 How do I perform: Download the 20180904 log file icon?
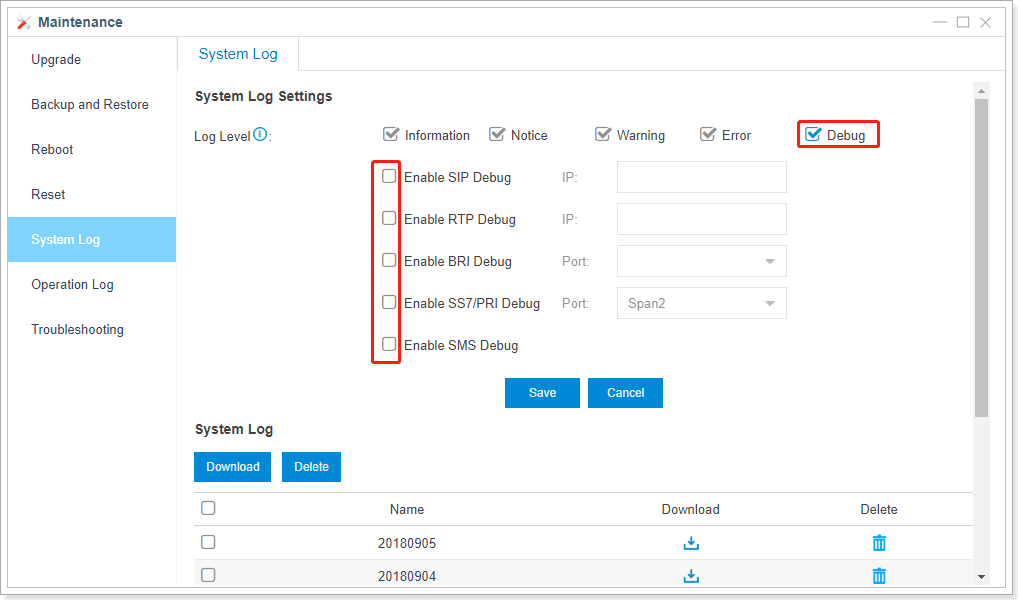(691, 576)
